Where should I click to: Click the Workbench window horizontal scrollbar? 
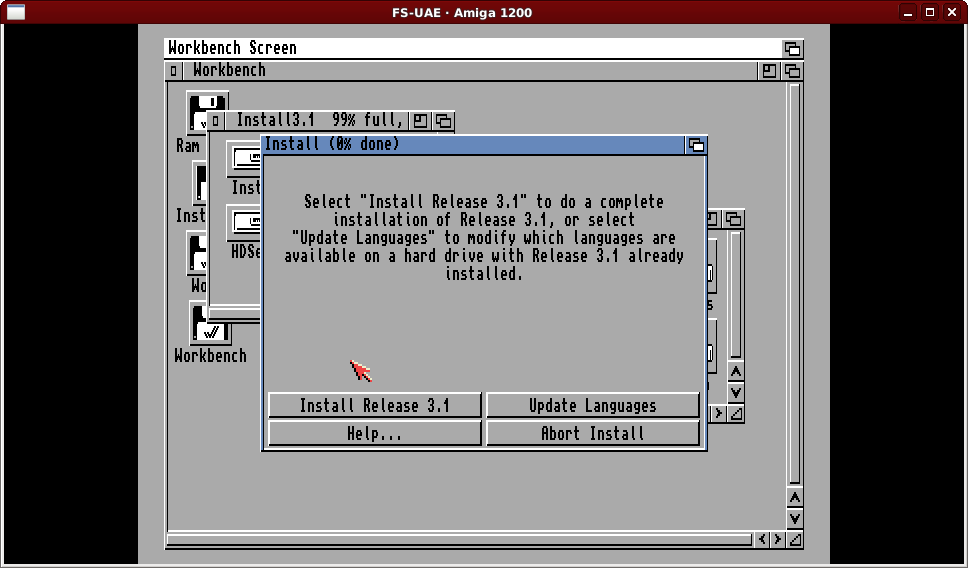tap(459, 540)
